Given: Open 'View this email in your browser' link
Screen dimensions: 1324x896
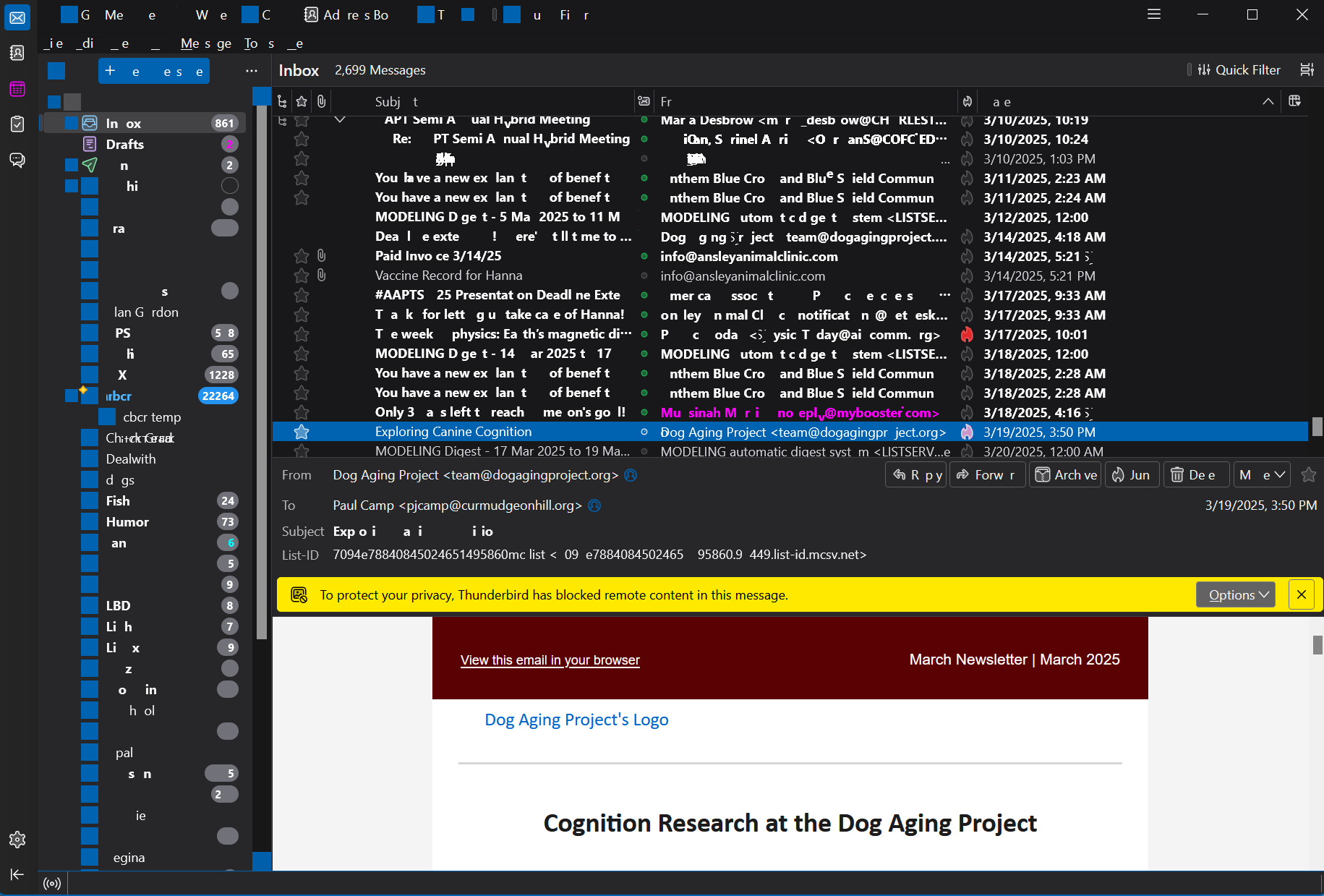Looking at the screenshot, I should click(550, 660).
